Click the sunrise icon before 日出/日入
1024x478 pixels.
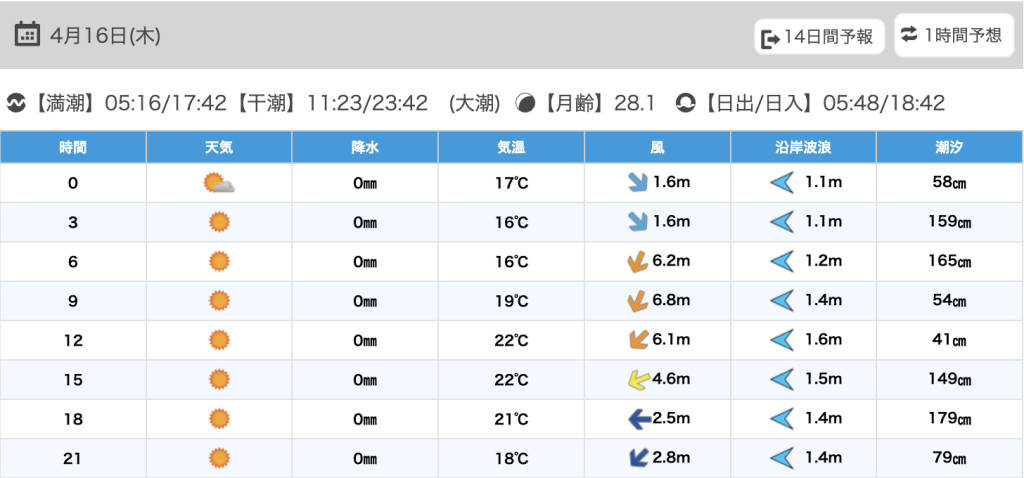(x=685, y=103)
